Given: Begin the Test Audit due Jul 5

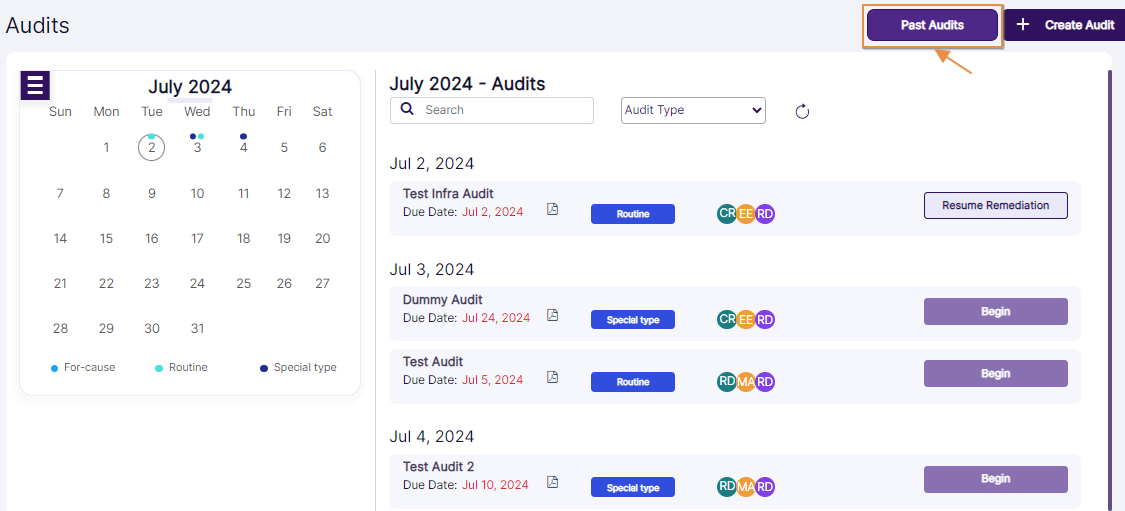Looking at the screenshot, I should point(995,373).
